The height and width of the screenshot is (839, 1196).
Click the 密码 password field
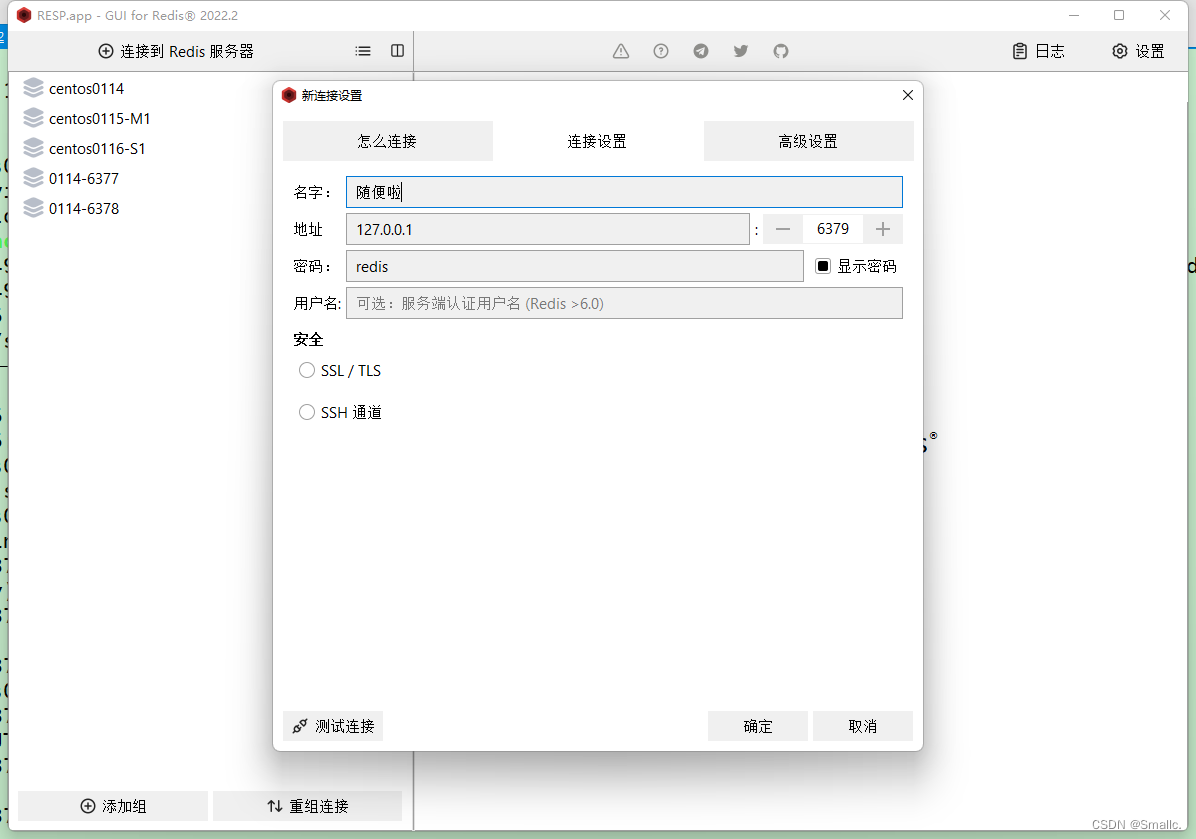[574, 267]
